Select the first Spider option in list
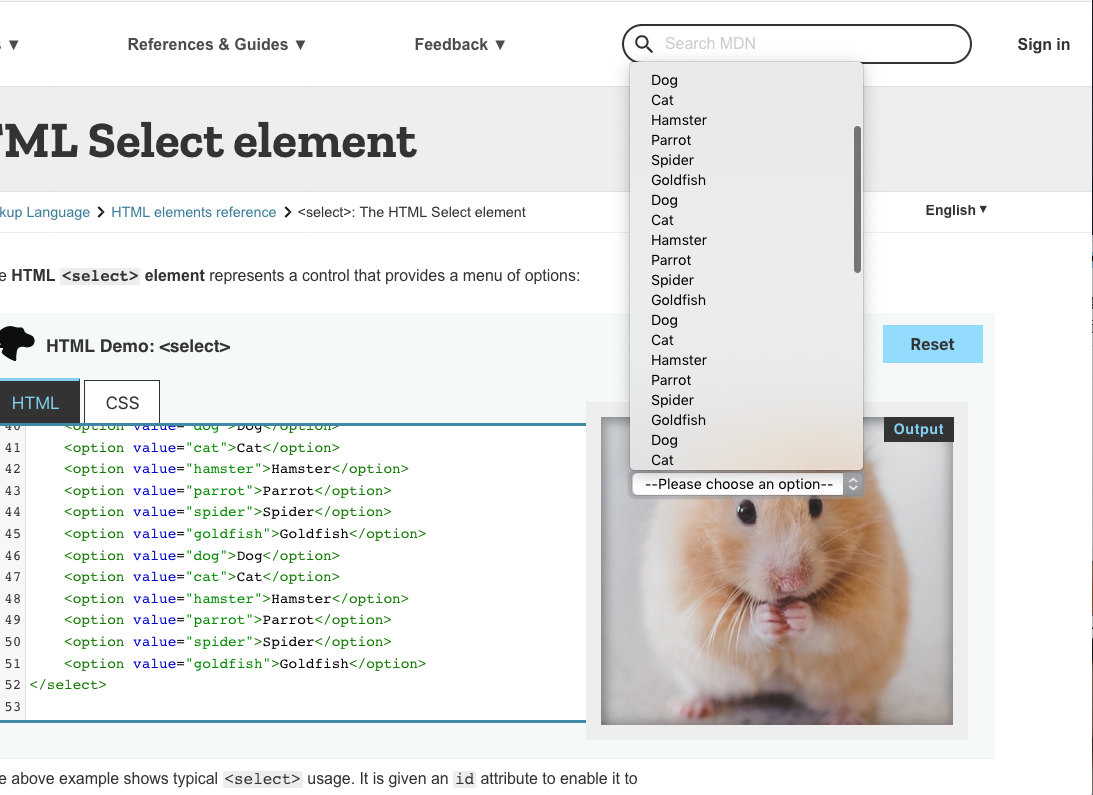The height and width of the screenshot is (795, 1093). 673,160
